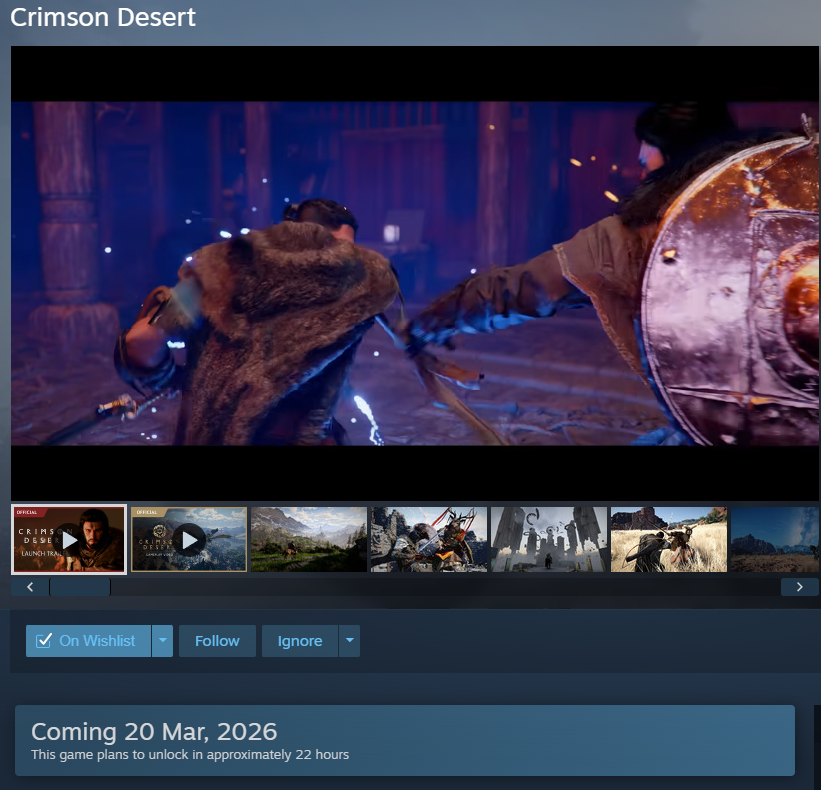821x790 pixels.
Task: Click the Ignore button
Action: click(300, 641)
